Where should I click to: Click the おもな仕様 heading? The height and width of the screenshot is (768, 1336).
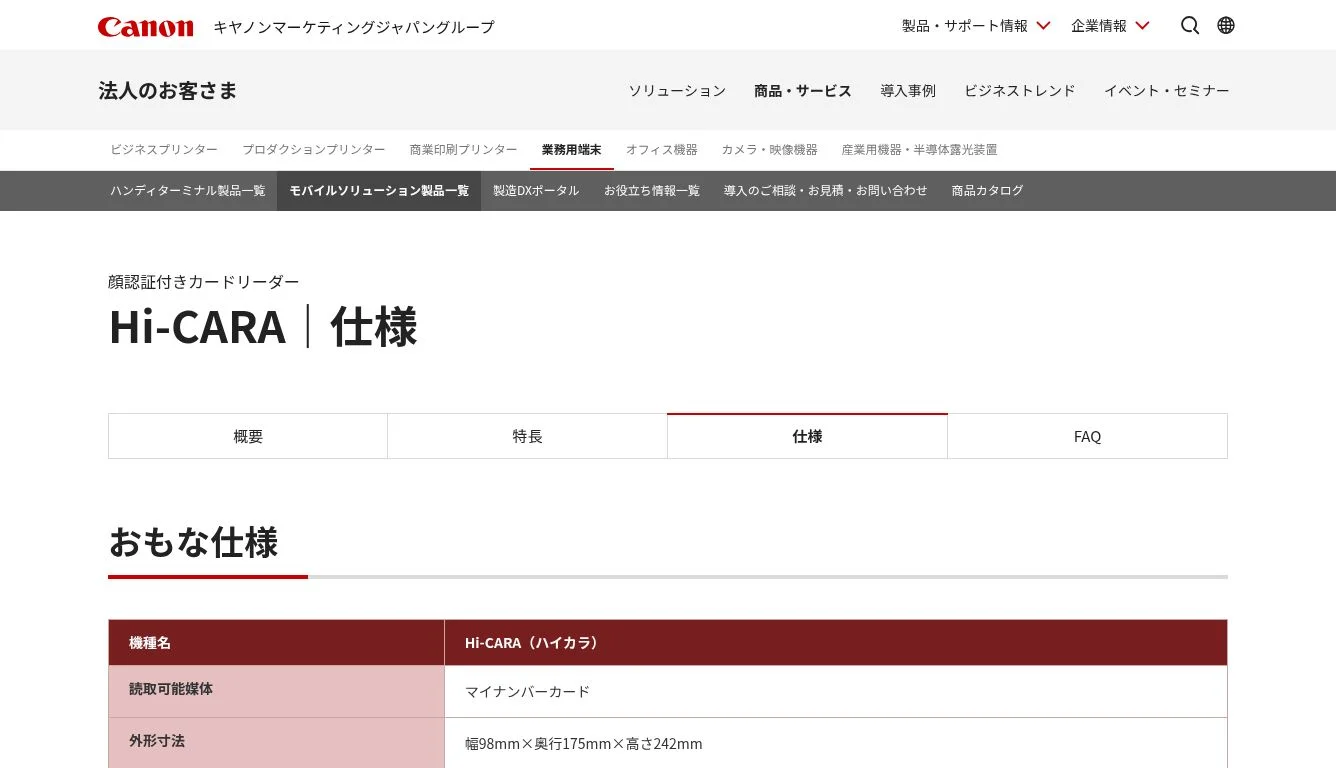point(194,542)
